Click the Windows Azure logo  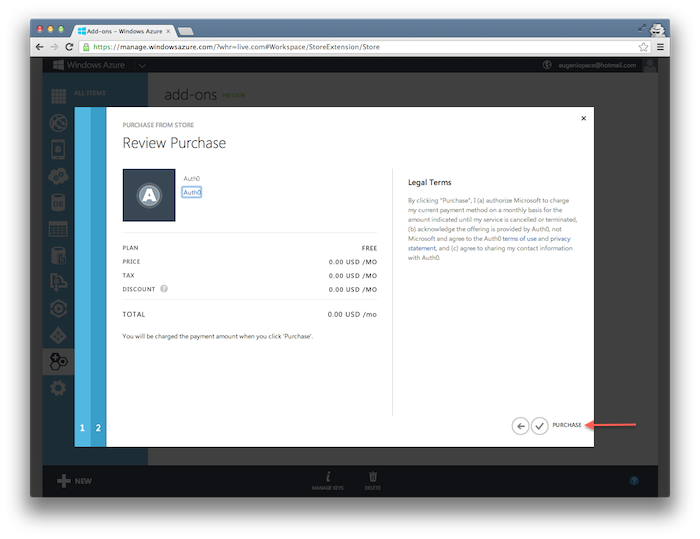click(89, 65)
